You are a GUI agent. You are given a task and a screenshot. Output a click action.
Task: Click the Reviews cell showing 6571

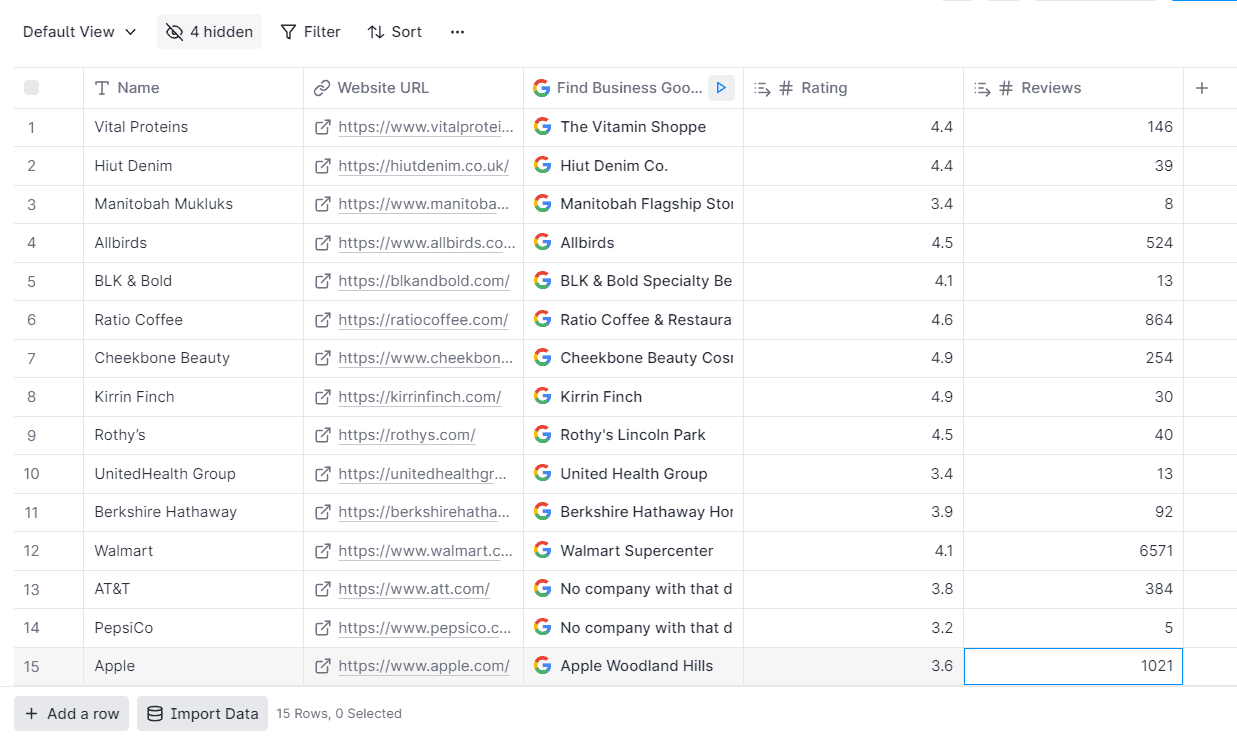tap(1074, 551)
